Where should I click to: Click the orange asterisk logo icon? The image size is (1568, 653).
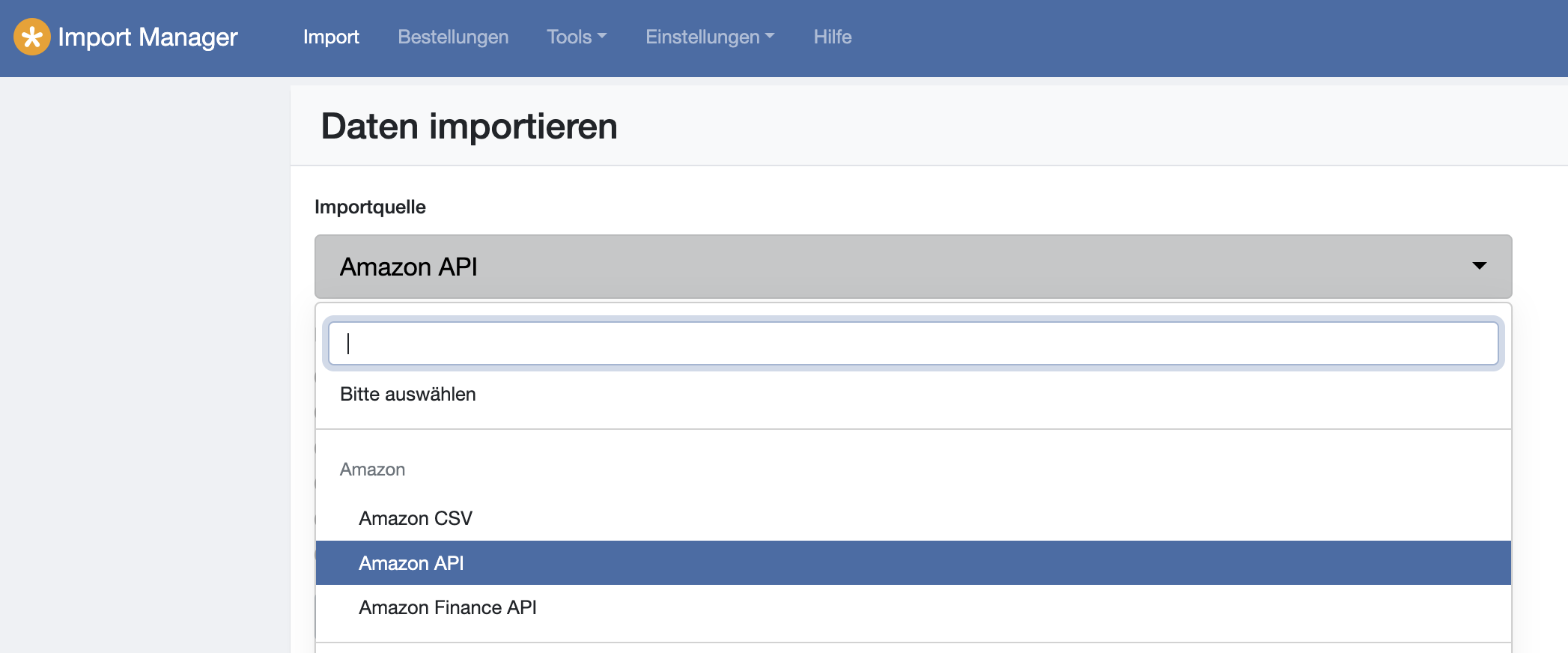[31, 37]
